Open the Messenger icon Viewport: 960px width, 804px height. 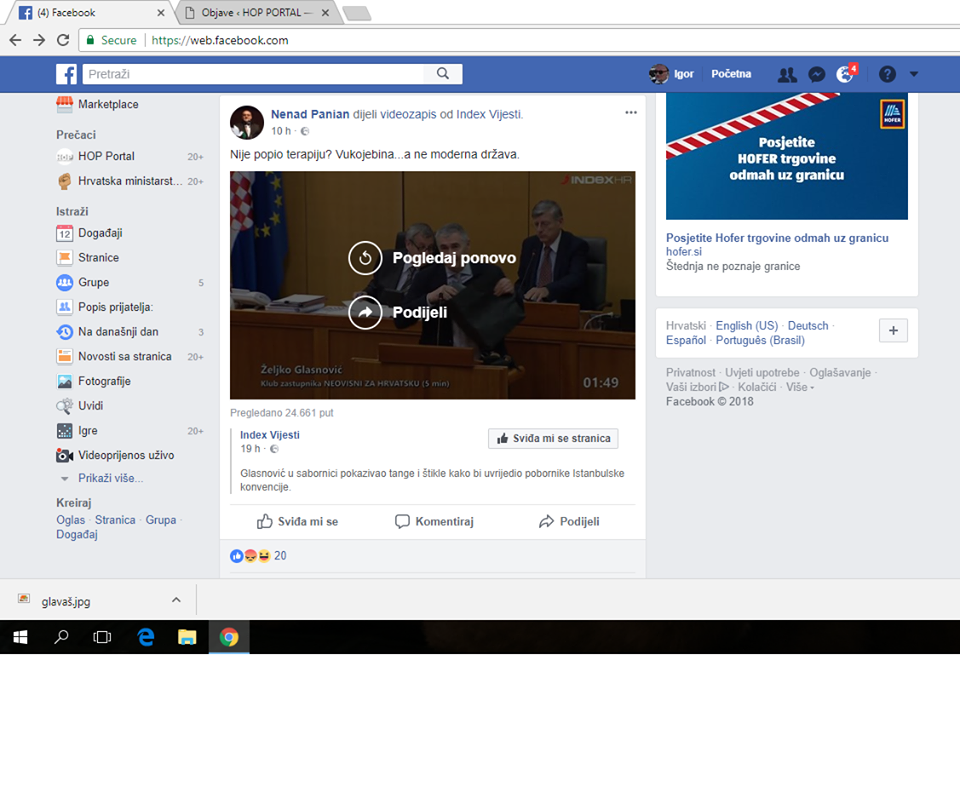pyautogui.click(x=816, y=74)
